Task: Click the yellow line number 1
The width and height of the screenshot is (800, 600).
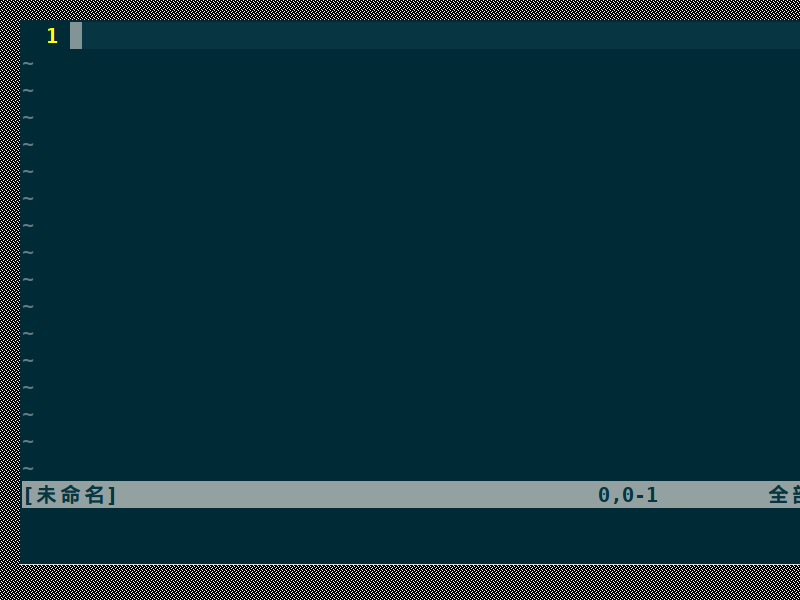Action: pos(52,36)
